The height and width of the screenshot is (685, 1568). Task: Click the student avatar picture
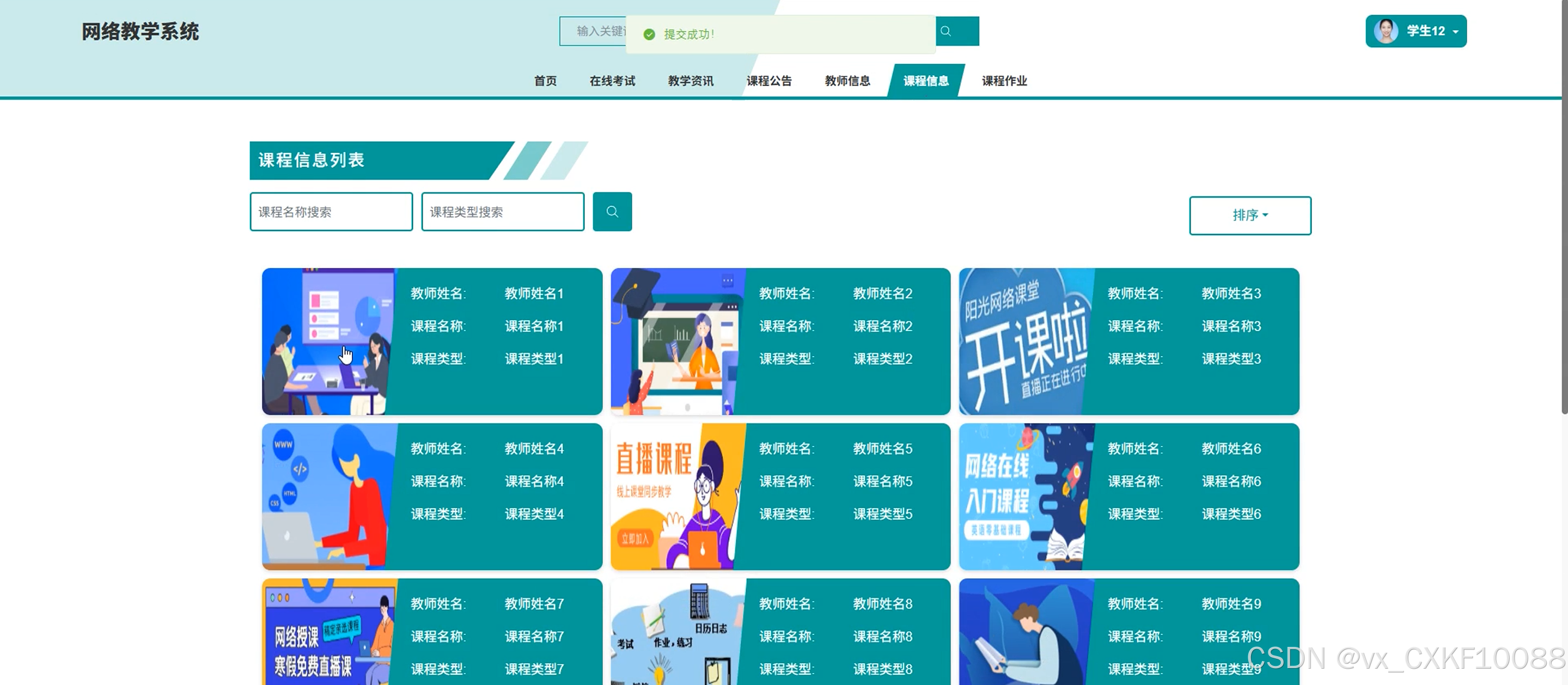pos(1386,31)
